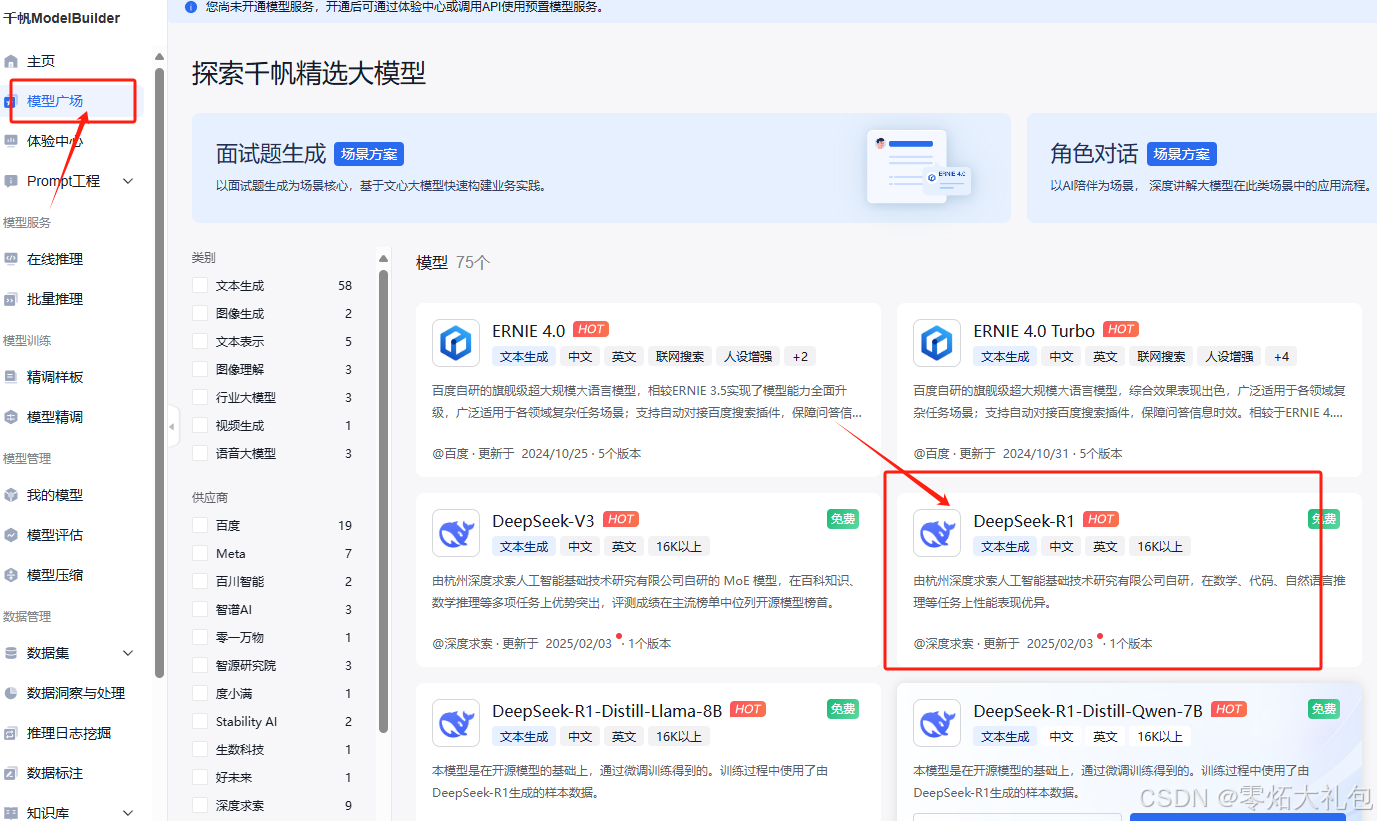Expand the Prompt工程 submenu chevron
The image size is (1377, 821).
pyautogui.click(x=128, y=181)
